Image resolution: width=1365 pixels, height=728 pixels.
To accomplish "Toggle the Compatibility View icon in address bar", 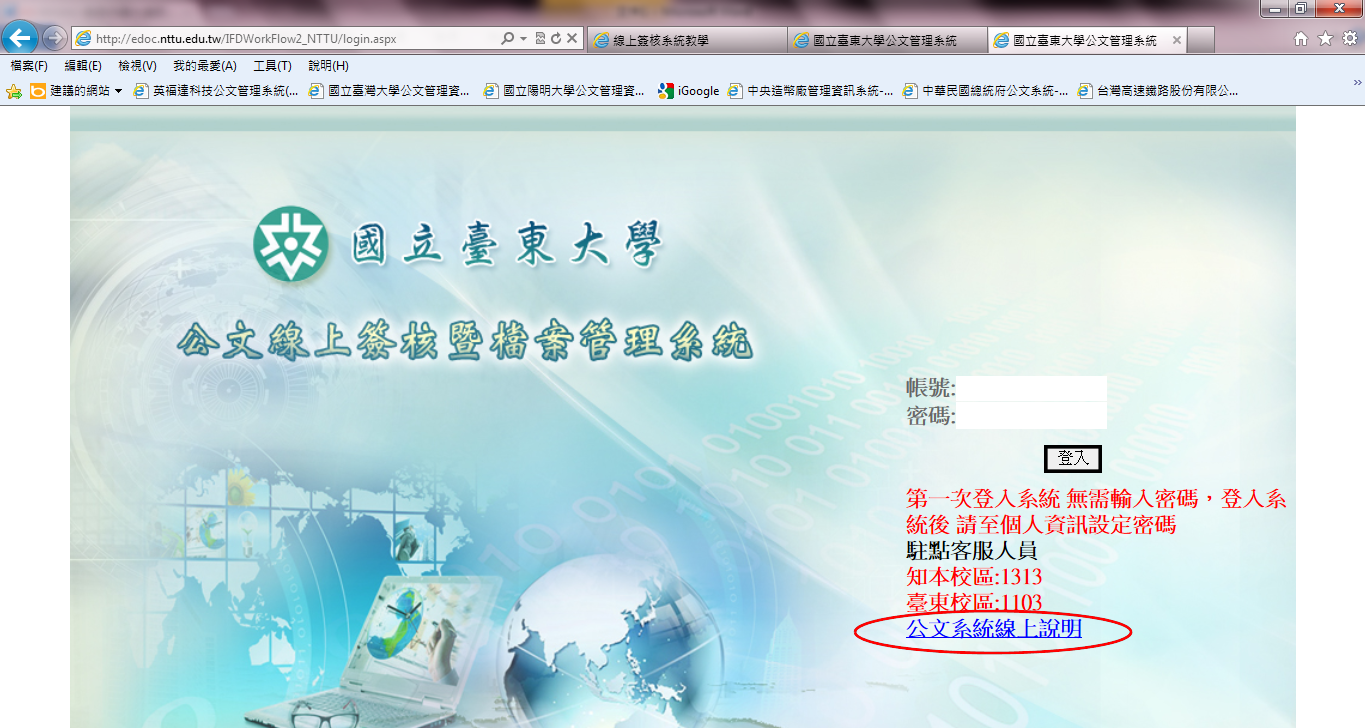I will point(540,39).
